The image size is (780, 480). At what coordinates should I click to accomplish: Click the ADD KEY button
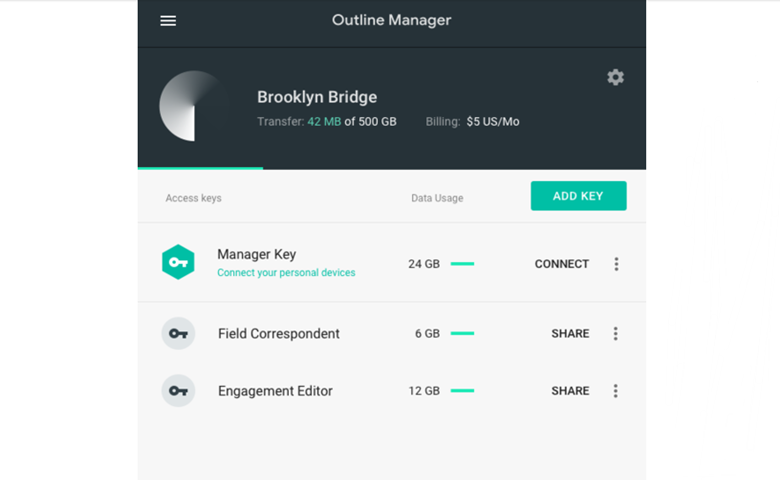tap(579, 196)
